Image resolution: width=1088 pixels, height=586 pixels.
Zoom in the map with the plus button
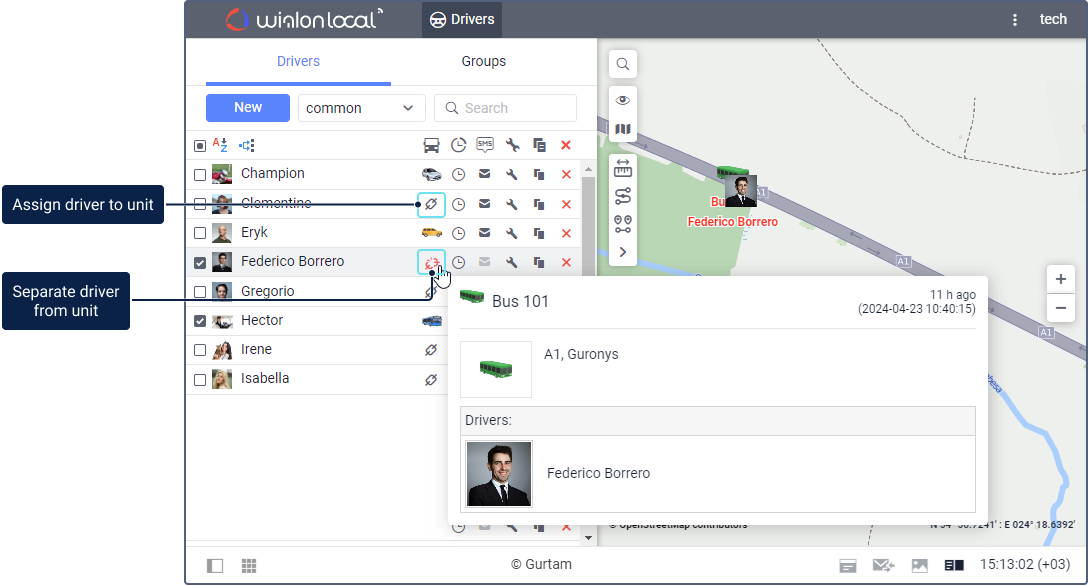[x=1061, y=279]
